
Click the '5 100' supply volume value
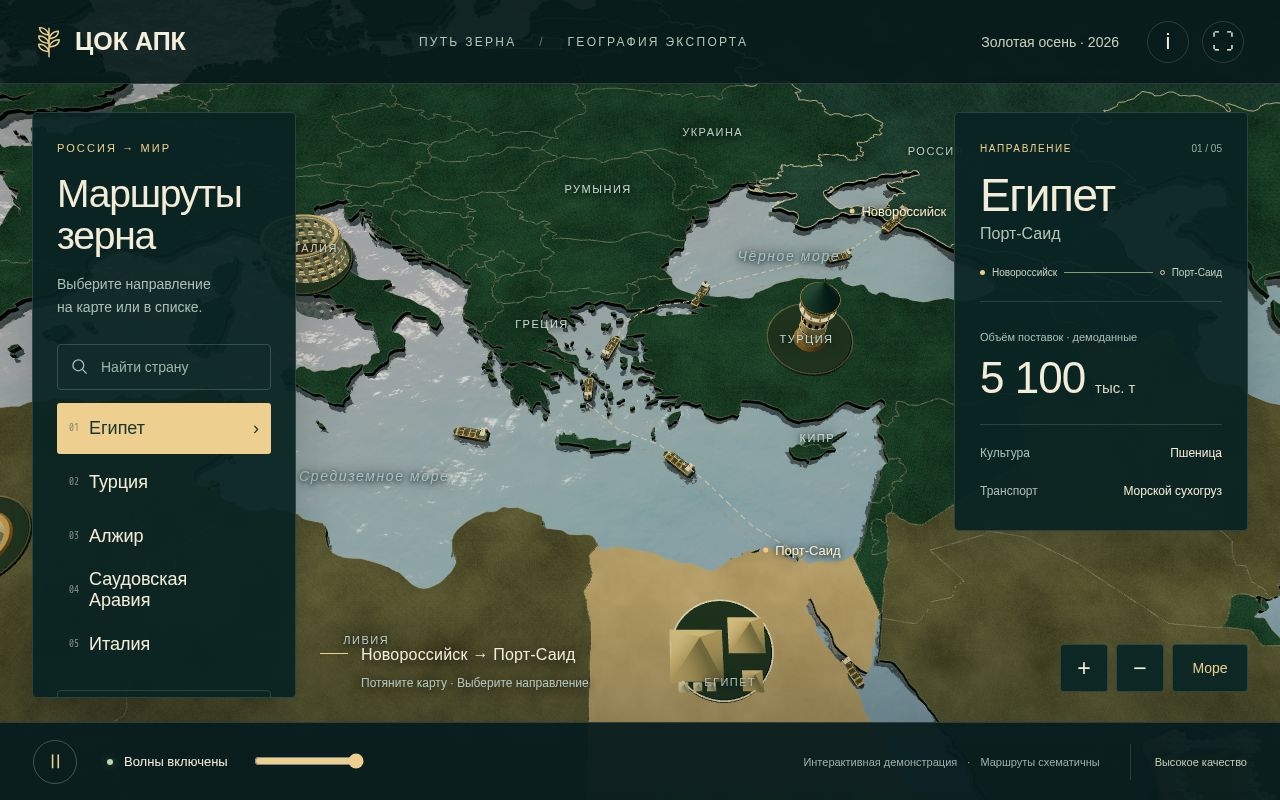pyautogui.click(x=1032, y=378)
